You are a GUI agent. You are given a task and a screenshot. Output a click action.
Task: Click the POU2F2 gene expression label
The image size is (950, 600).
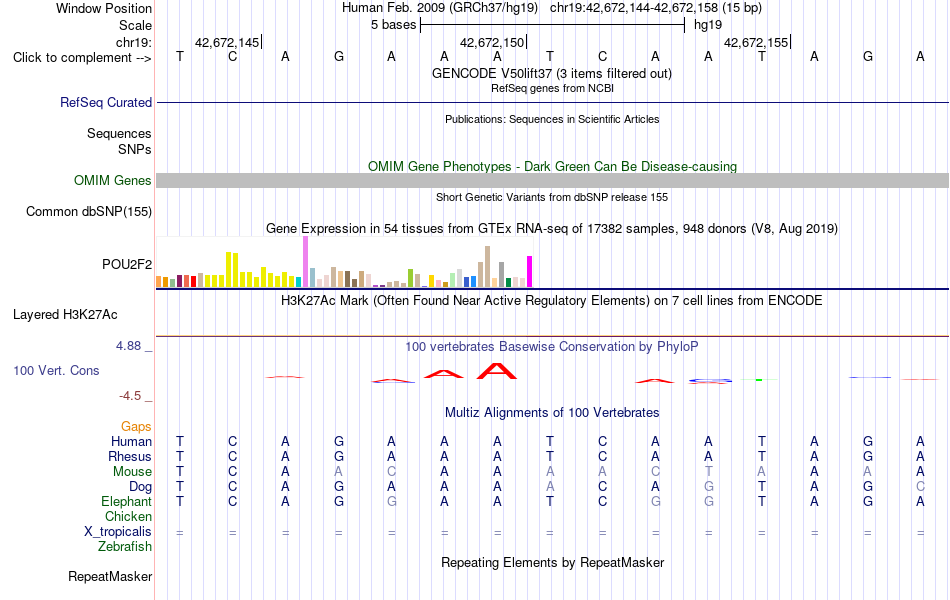pyautogui.click(x=127, y=264)
